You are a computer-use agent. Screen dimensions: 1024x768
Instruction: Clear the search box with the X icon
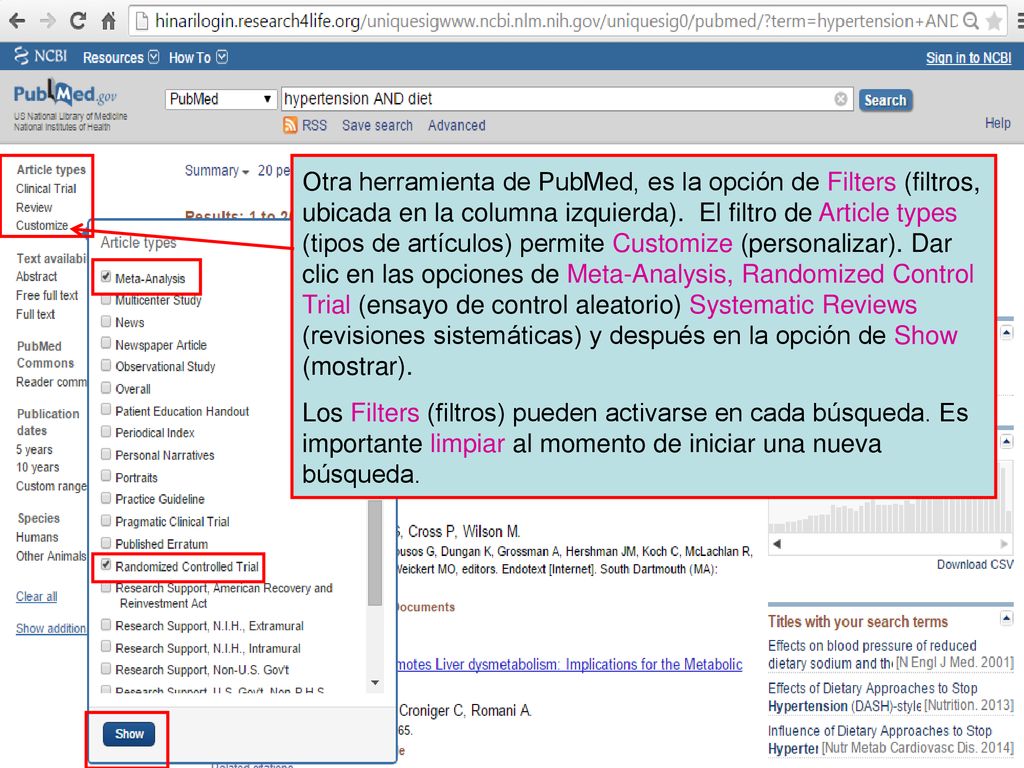[840, 99]
